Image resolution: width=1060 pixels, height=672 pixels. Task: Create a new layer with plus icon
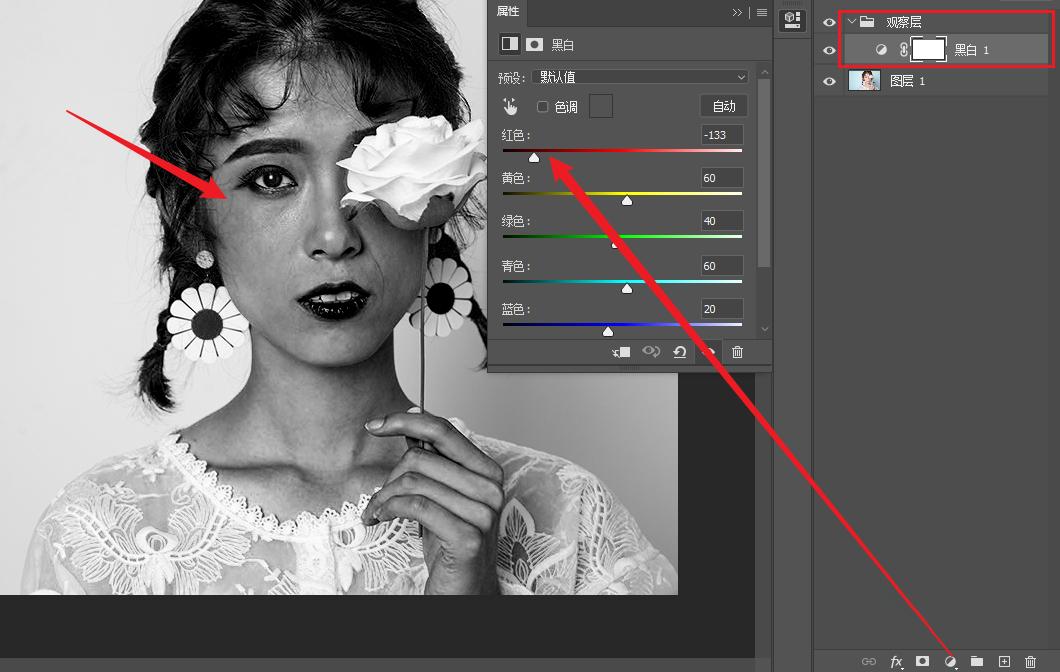(1004, 662)
